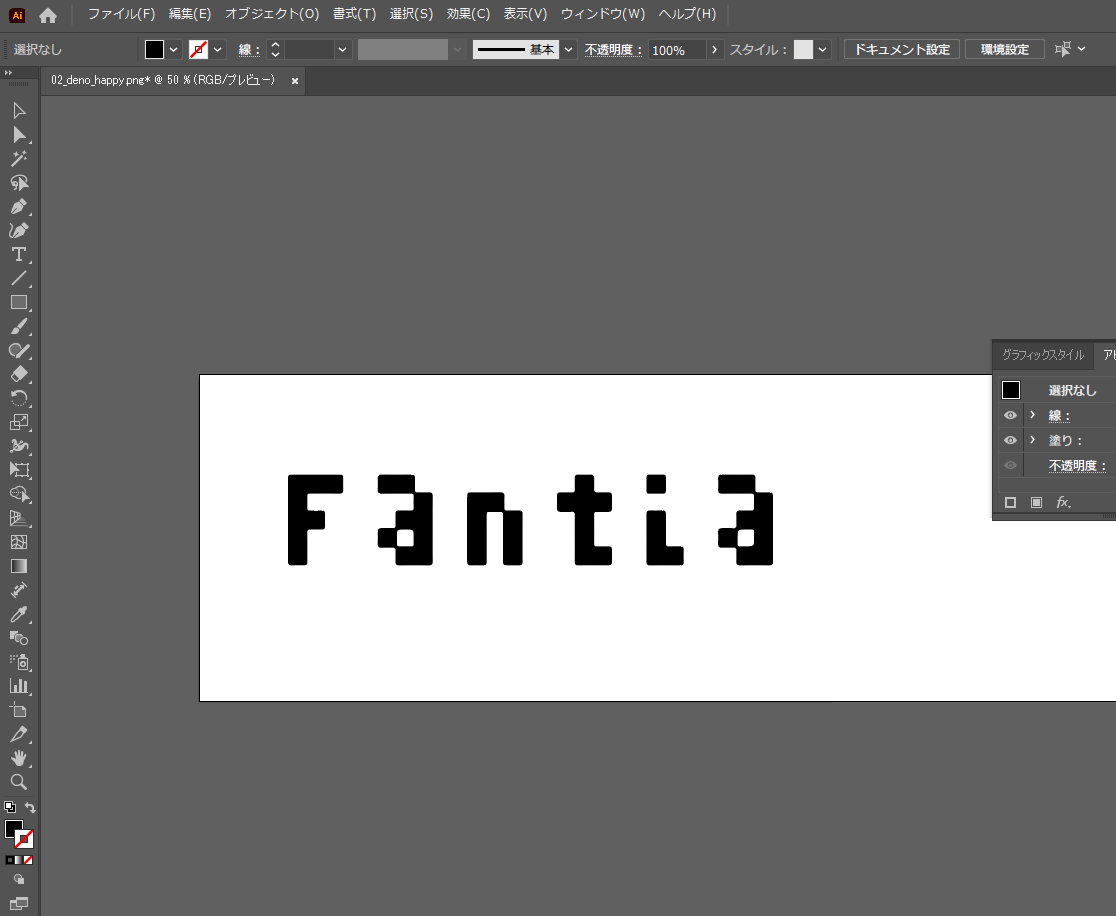Add new fill in Appearance panel

tap(1036, 502)
